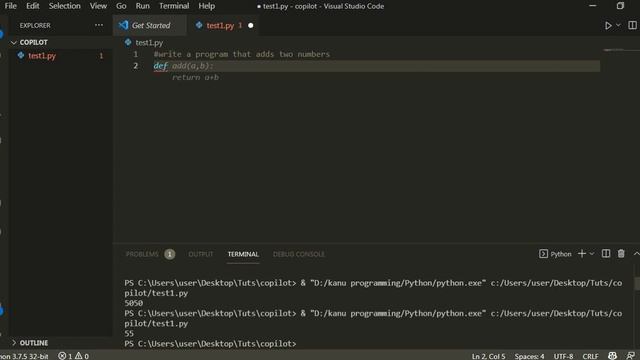Open the Go menu
Screen dimensions: 640x360
coord(121,6)
